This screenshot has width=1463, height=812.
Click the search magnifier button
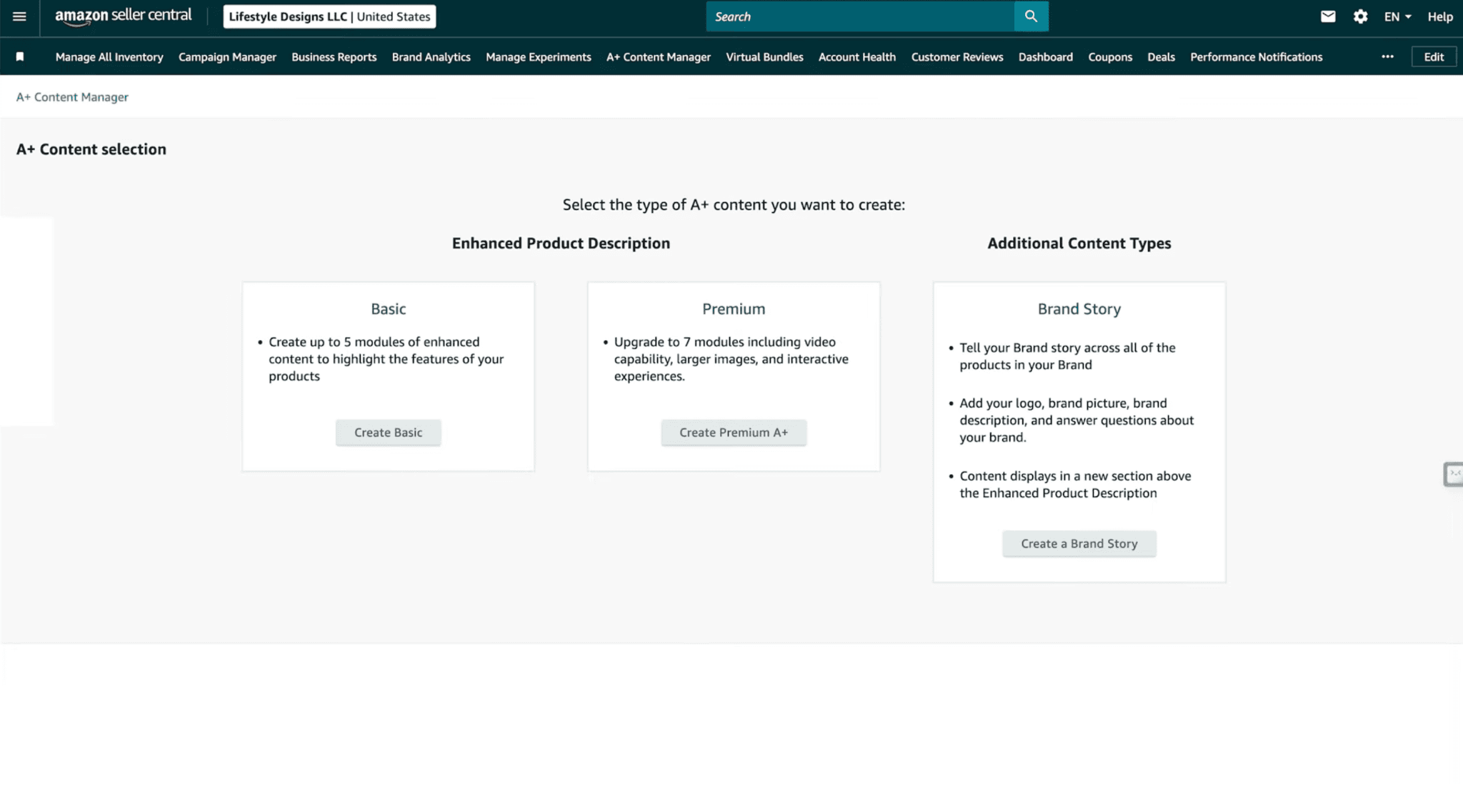(x=1031, y=16)
